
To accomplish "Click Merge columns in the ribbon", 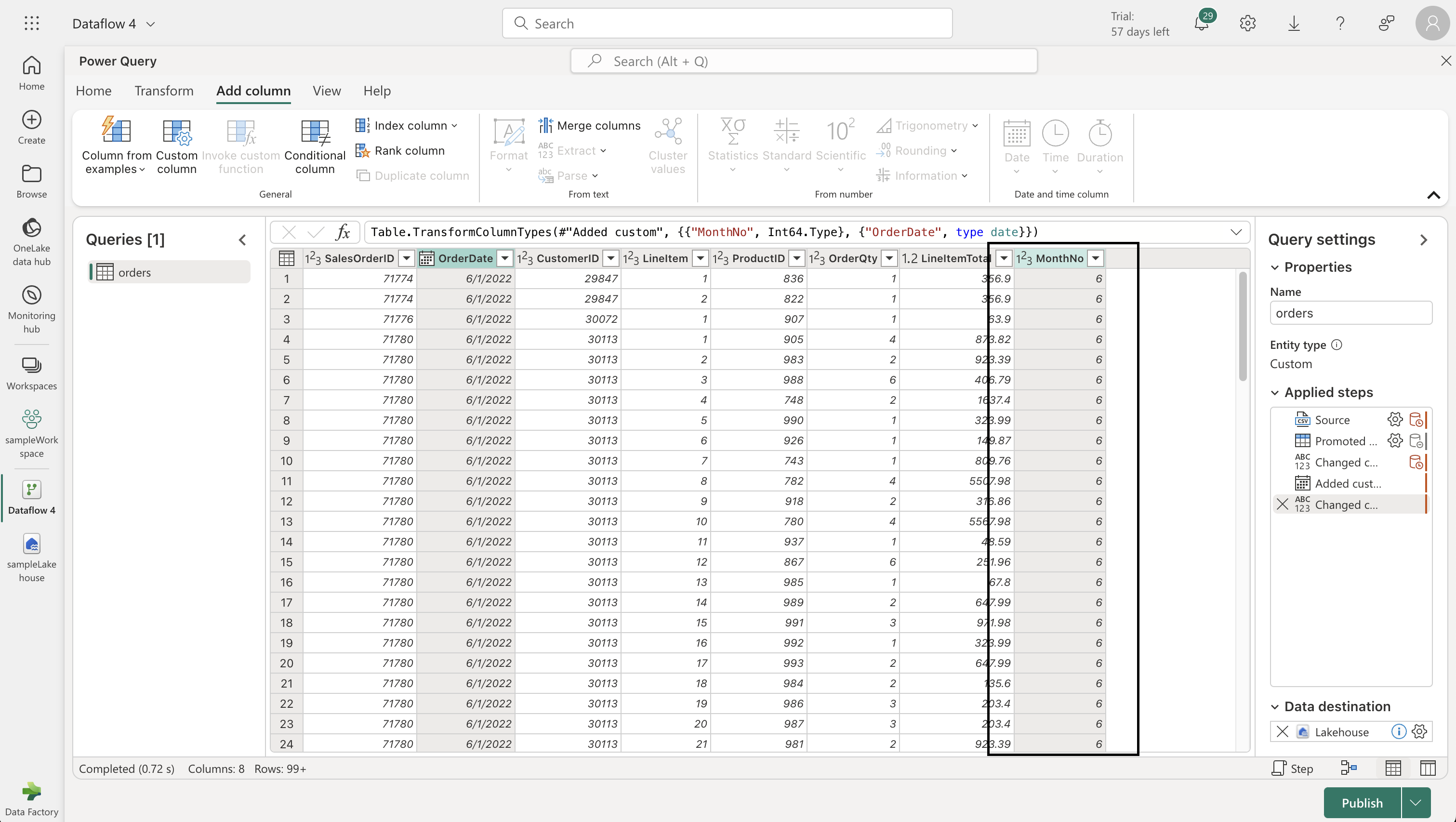I will pyautogui.click(x=589, y=125).
